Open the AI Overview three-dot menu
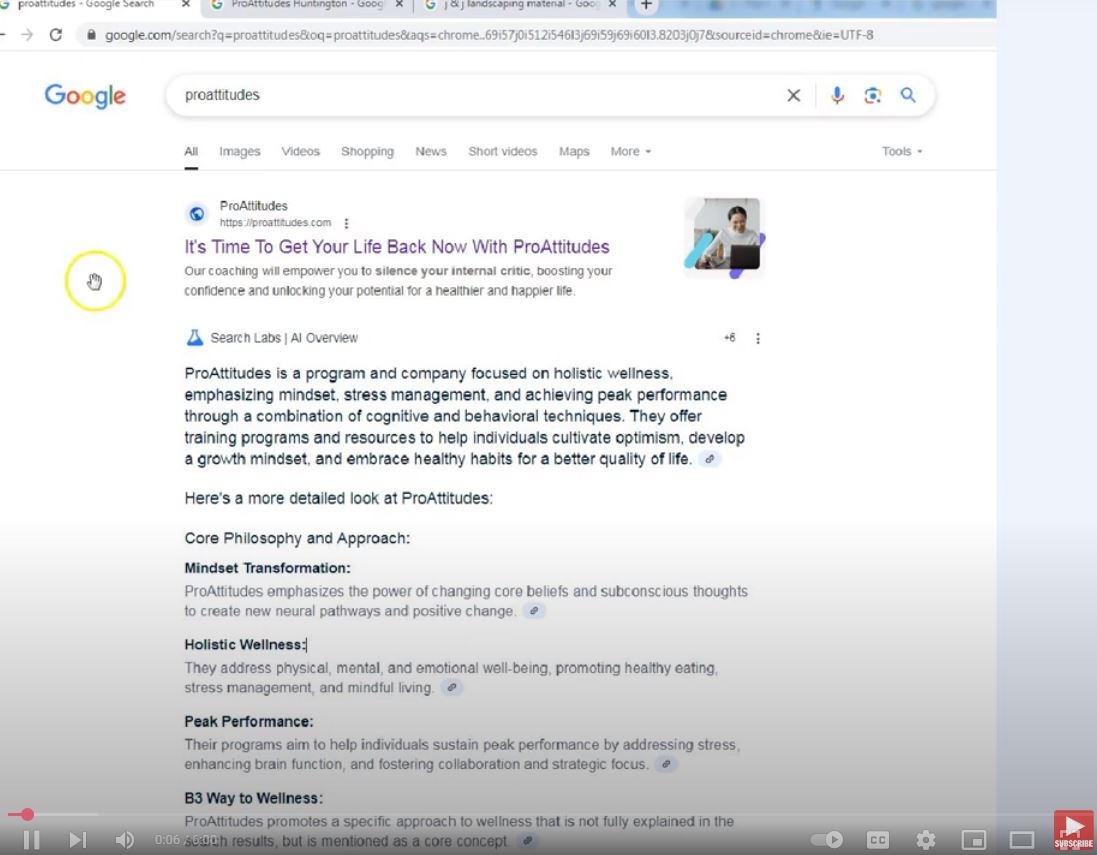Image resolution: width=1097 pixels, height=855 pixels. point(758,339)
